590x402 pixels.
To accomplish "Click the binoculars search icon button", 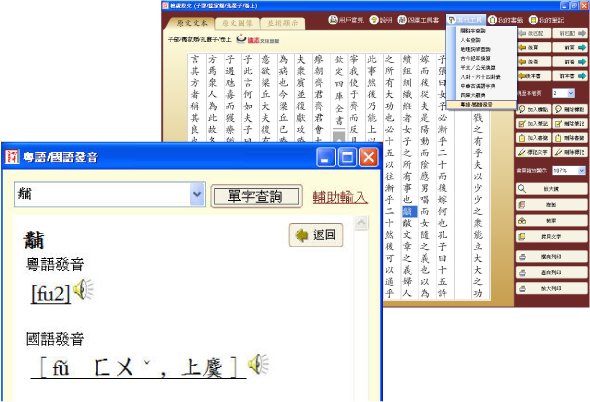I will coord(551,221).
